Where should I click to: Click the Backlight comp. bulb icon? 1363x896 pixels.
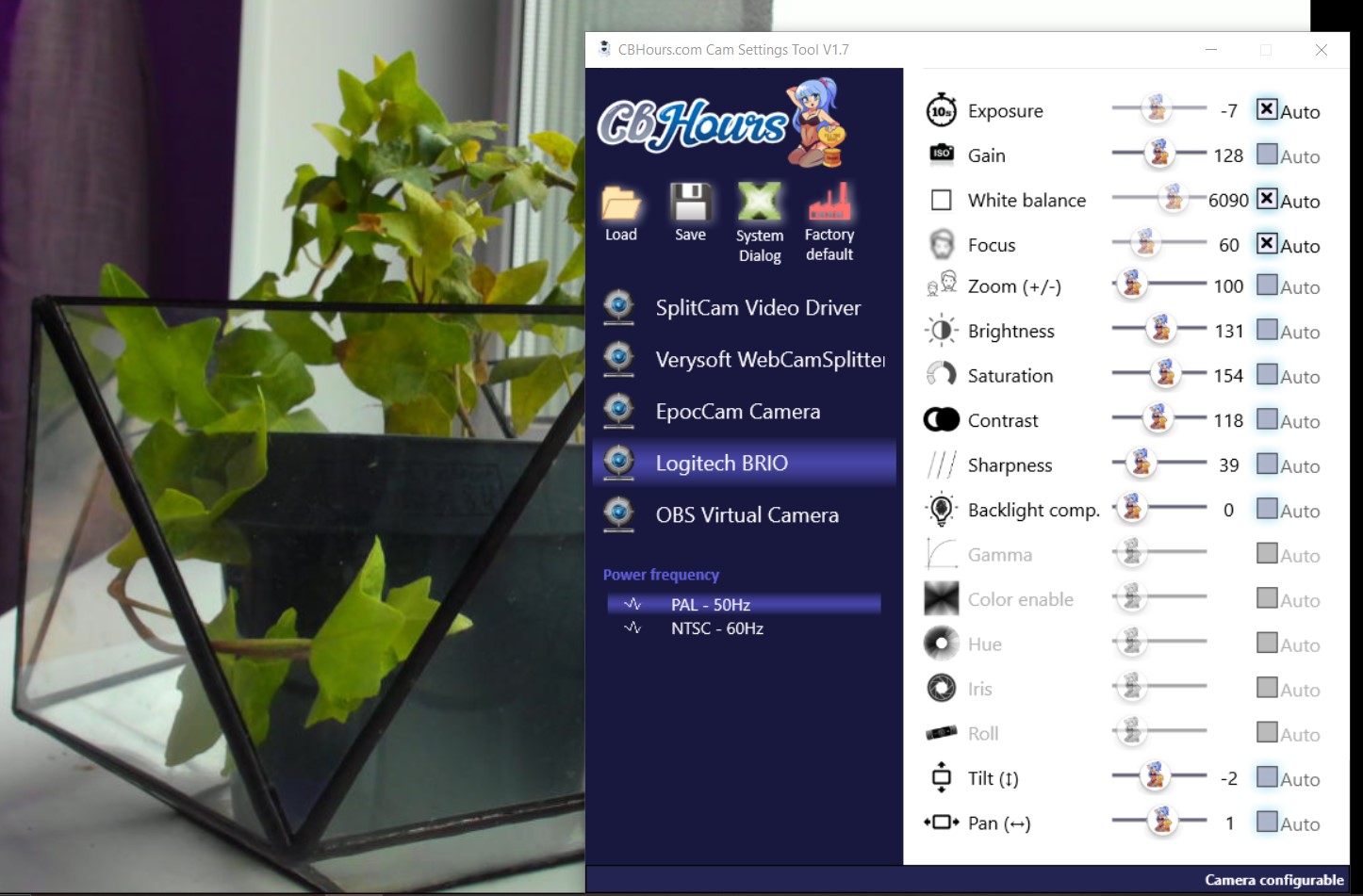(941, 509)
